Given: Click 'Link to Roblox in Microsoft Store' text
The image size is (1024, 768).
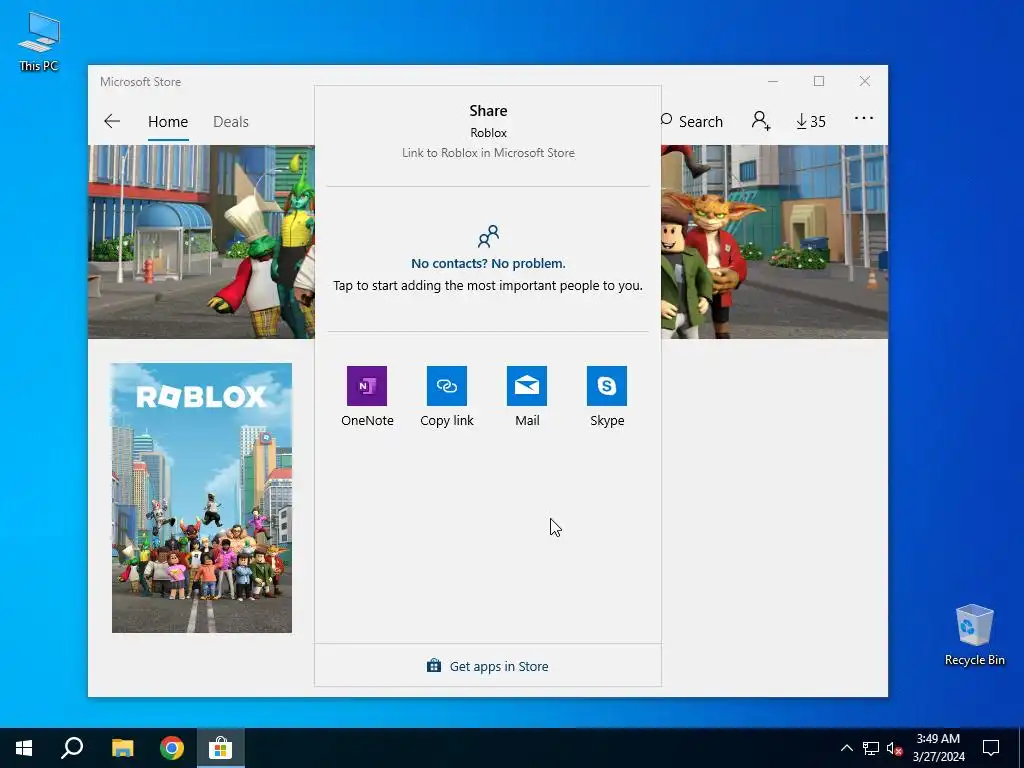Looking at the screenshot, I should 488,153.
